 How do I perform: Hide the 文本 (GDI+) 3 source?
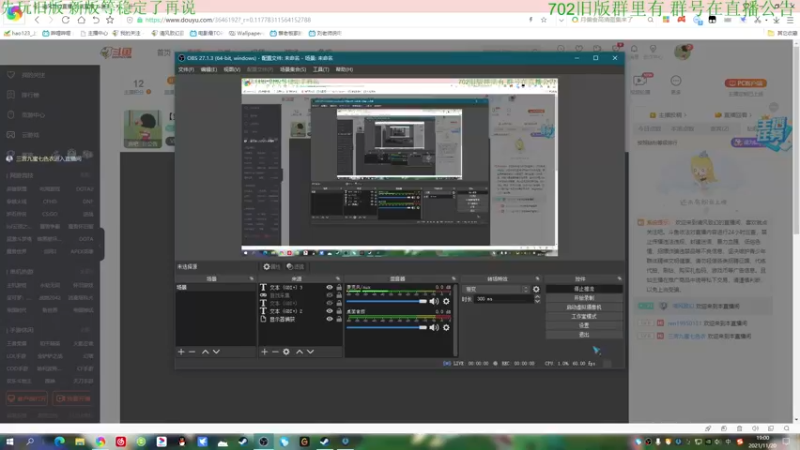(330, 287)
